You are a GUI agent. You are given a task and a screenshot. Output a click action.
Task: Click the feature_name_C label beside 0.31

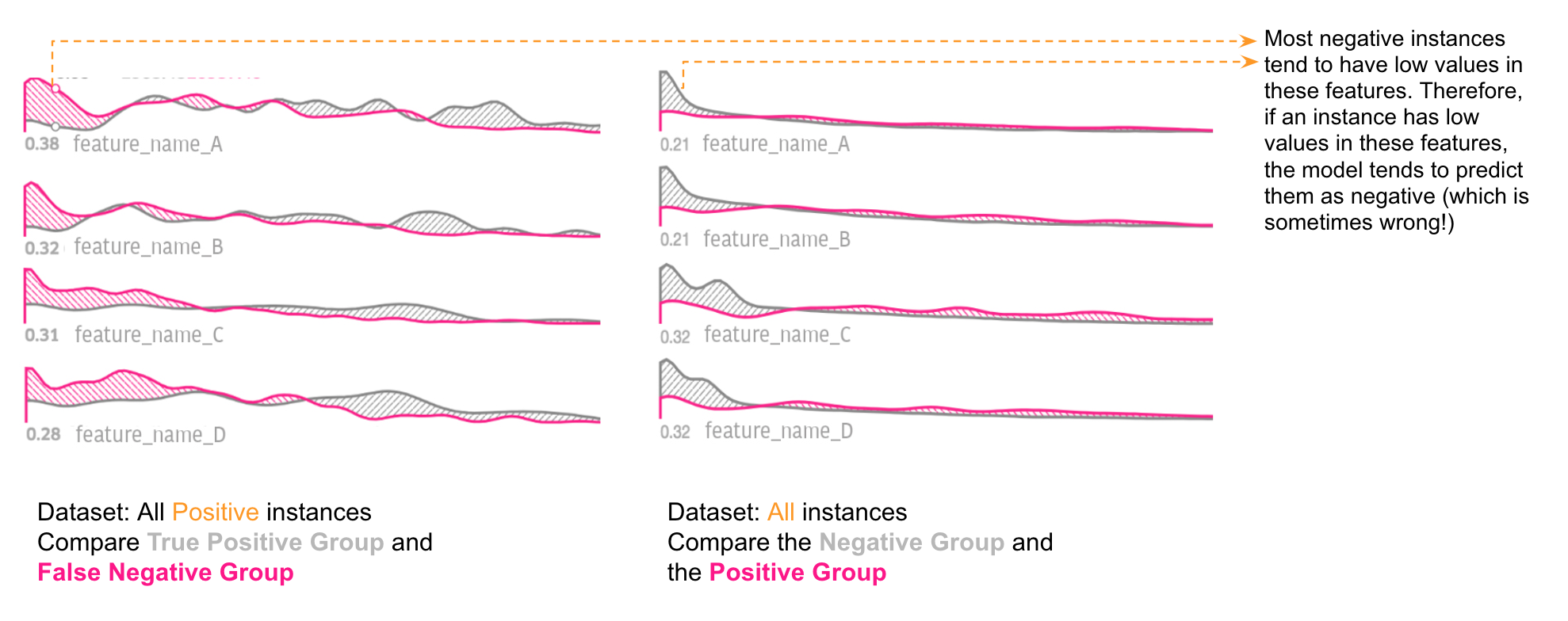tap(149, 335)
